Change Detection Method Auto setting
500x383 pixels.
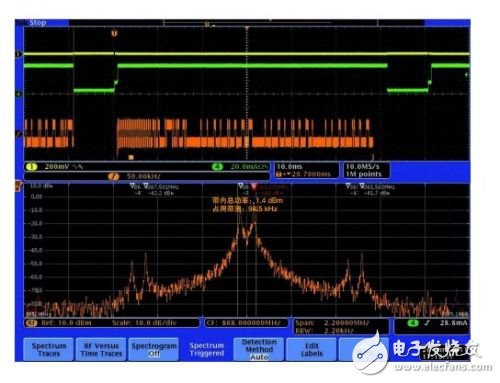pyautogui.click(x=259, y=349)
